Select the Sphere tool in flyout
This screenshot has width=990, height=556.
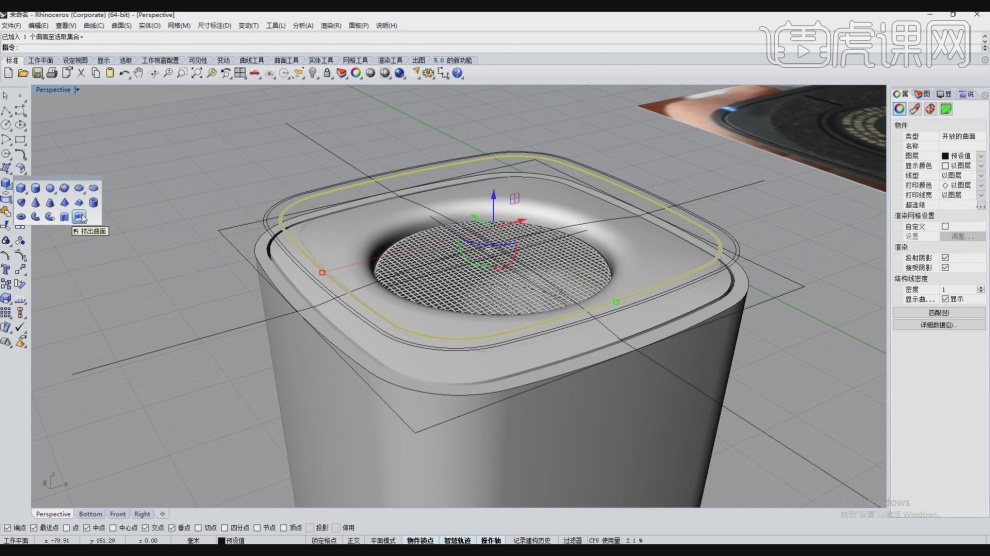point(50,188)
